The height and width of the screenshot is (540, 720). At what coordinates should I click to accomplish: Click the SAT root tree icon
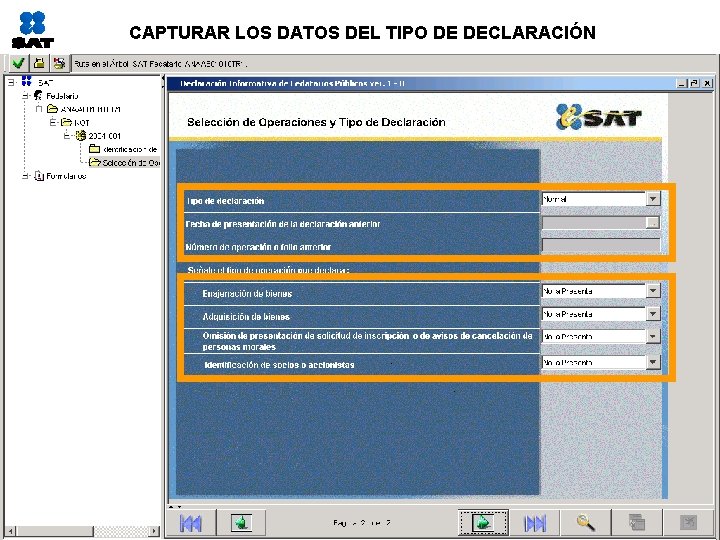[x=27, y=82]
